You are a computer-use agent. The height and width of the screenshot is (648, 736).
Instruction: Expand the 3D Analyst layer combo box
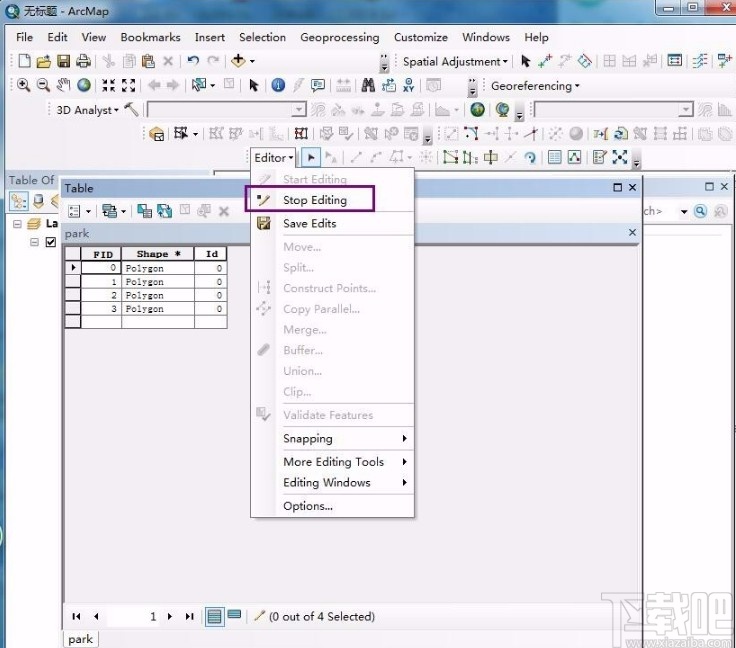coord(298,110)
